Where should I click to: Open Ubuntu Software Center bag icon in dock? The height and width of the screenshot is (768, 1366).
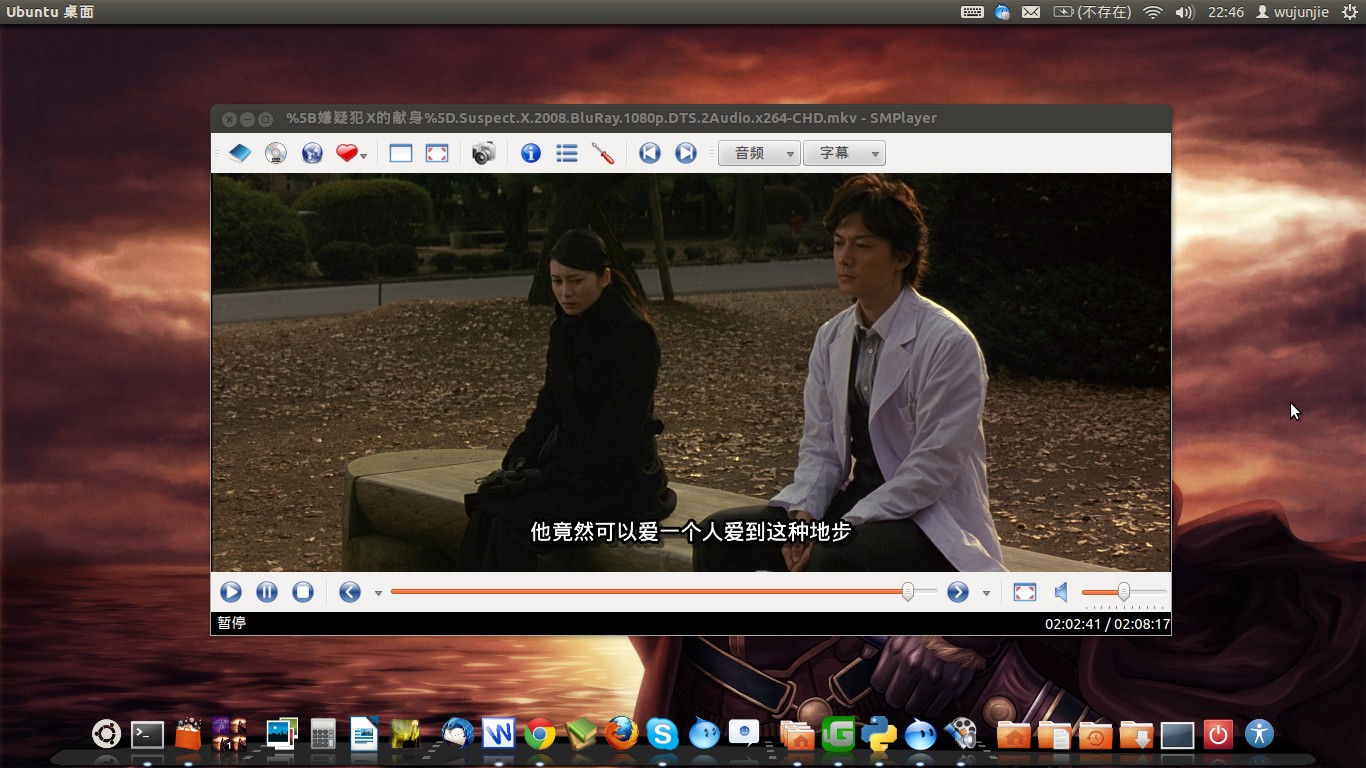(188, 735)
